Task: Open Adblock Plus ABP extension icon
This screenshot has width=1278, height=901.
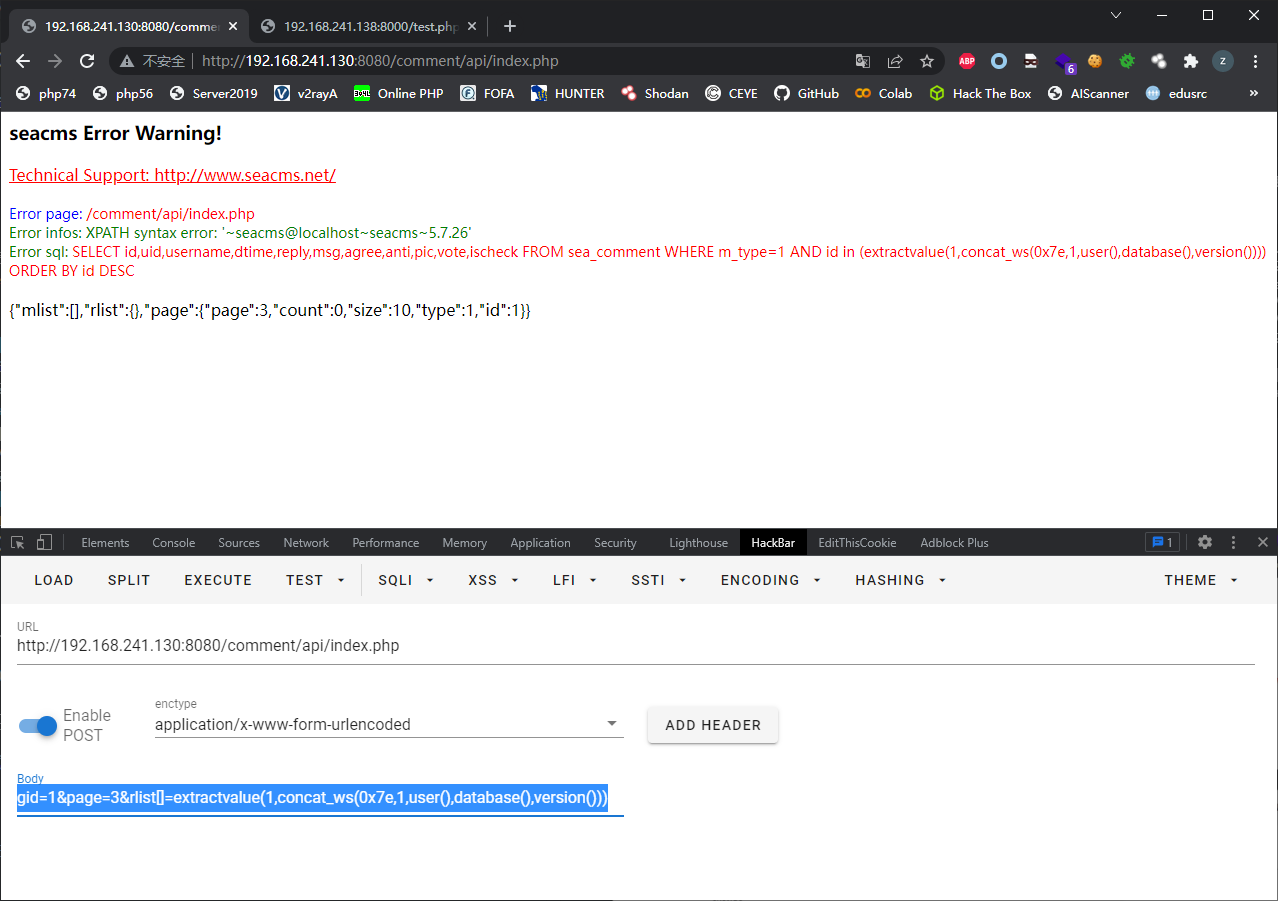Action: pyautogui.click(x=967, y=61)
